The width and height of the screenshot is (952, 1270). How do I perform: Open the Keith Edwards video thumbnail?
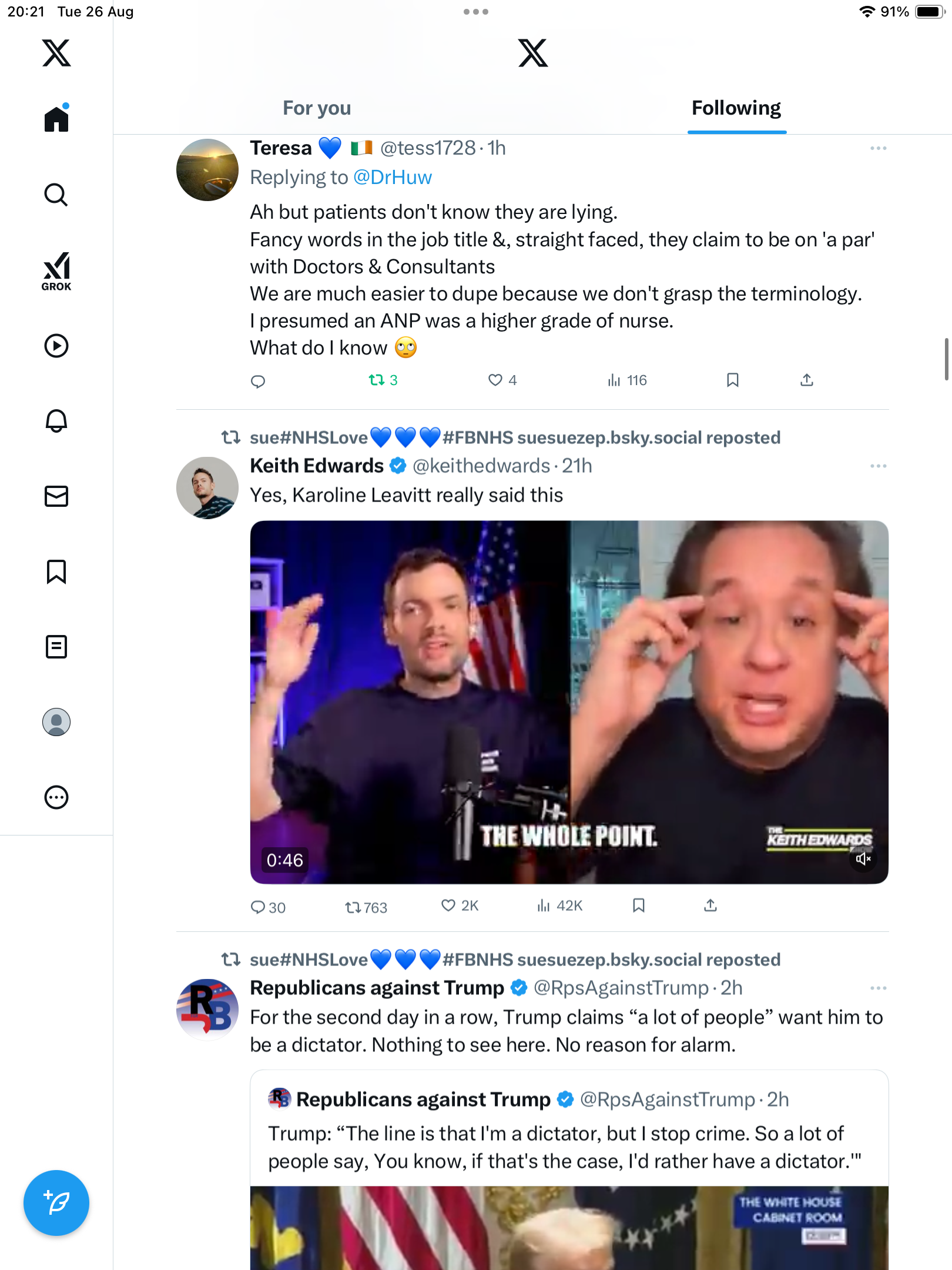(569, 701)
